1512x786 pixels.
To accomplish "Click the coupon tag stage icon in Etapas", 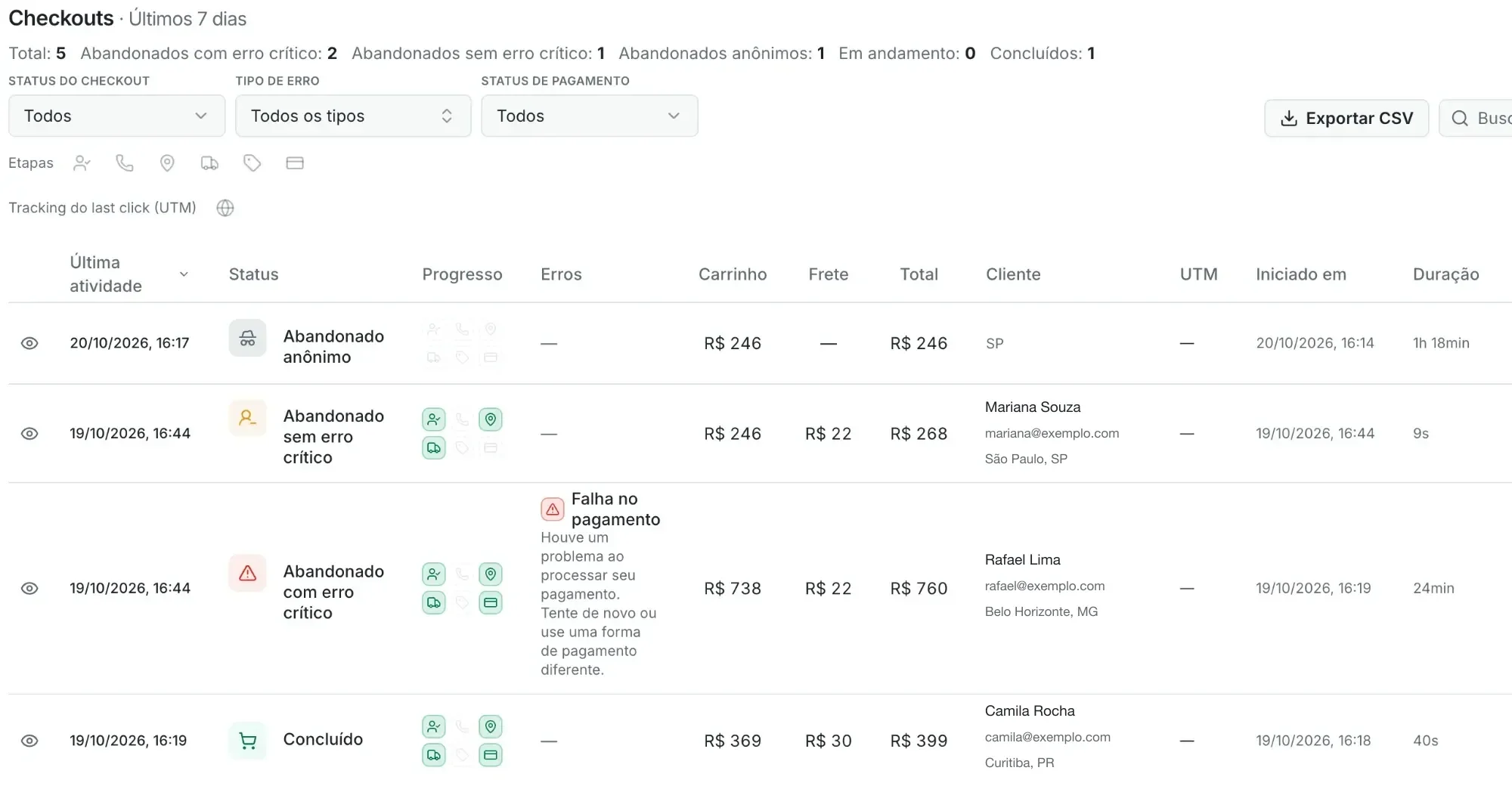I will (x=253, y=163).
